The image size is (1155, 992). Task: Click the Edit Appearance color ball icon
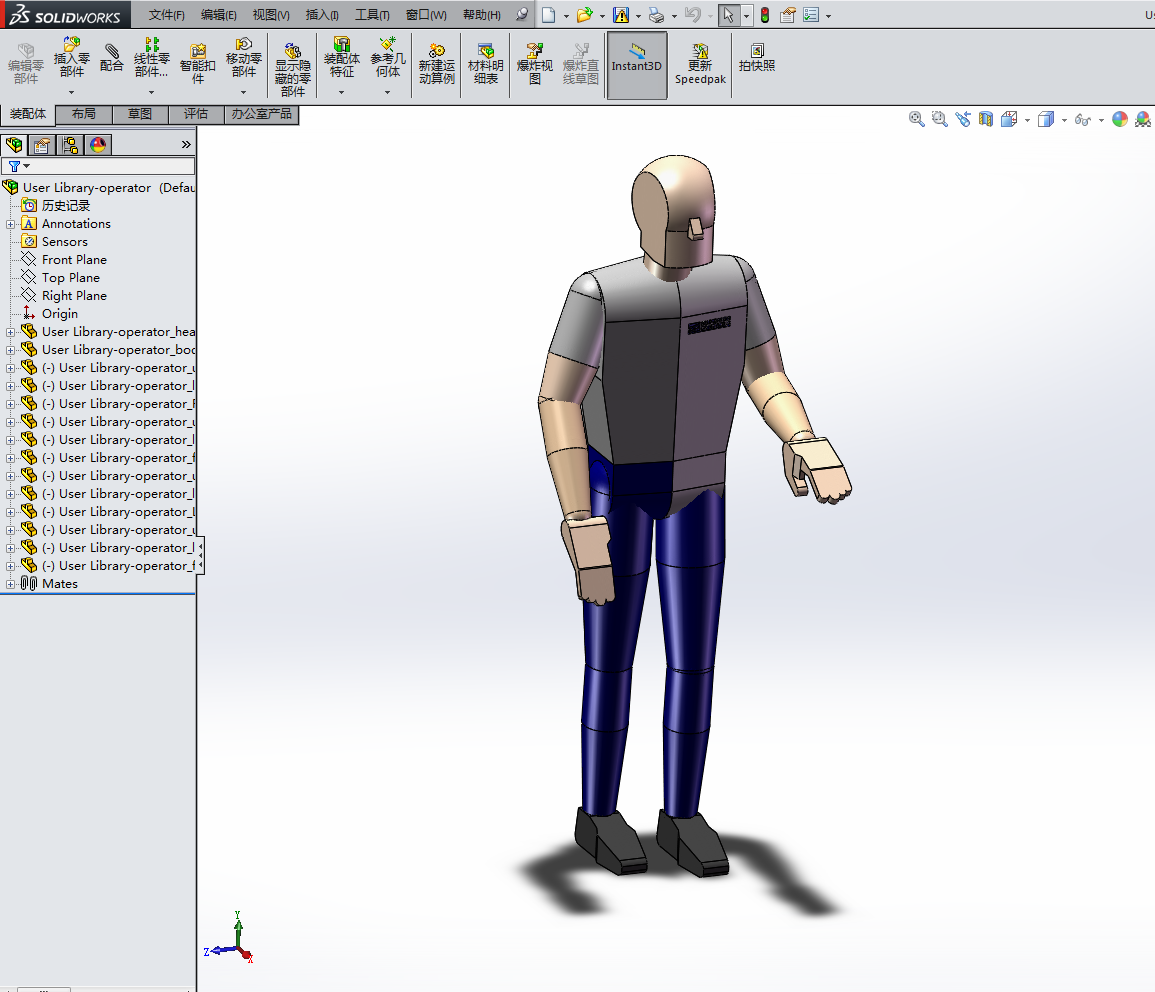tap(1119, 119)
